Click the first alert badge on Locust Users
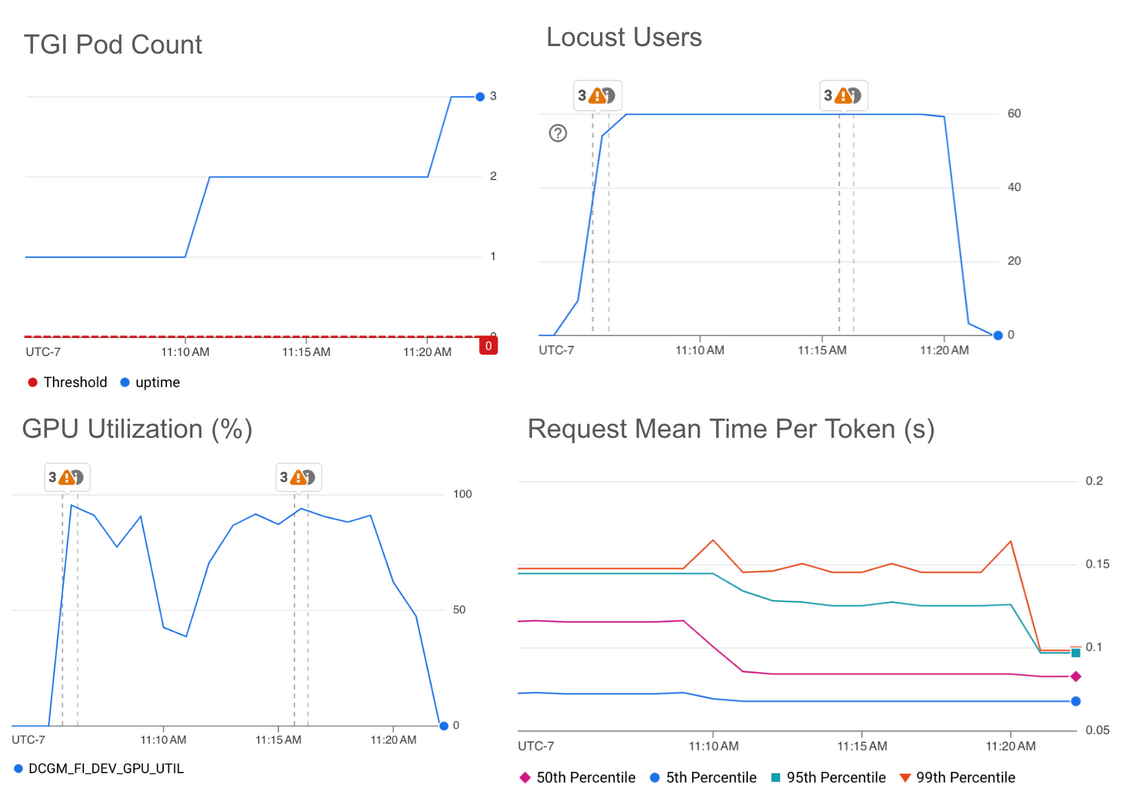 point(597,95)
